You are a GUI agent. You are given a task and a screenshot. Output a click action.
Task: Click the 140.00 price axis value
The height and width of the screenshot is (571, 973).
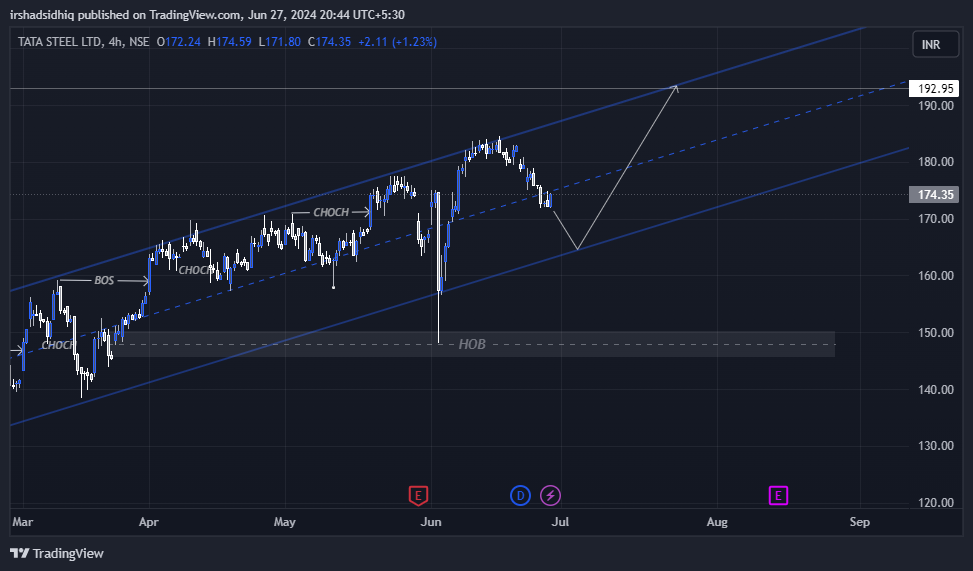pos(936,390)
